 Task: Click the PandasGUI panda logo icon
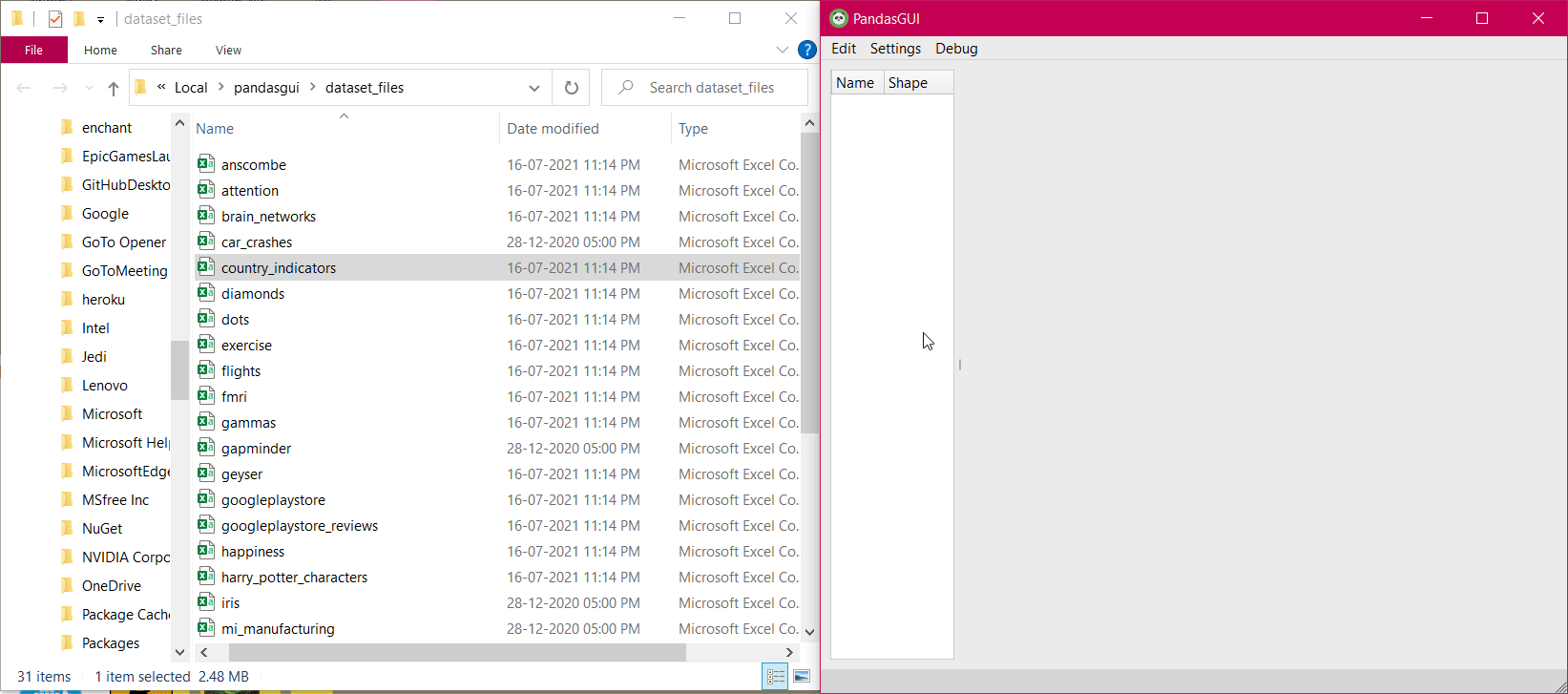tap(839, 18)
